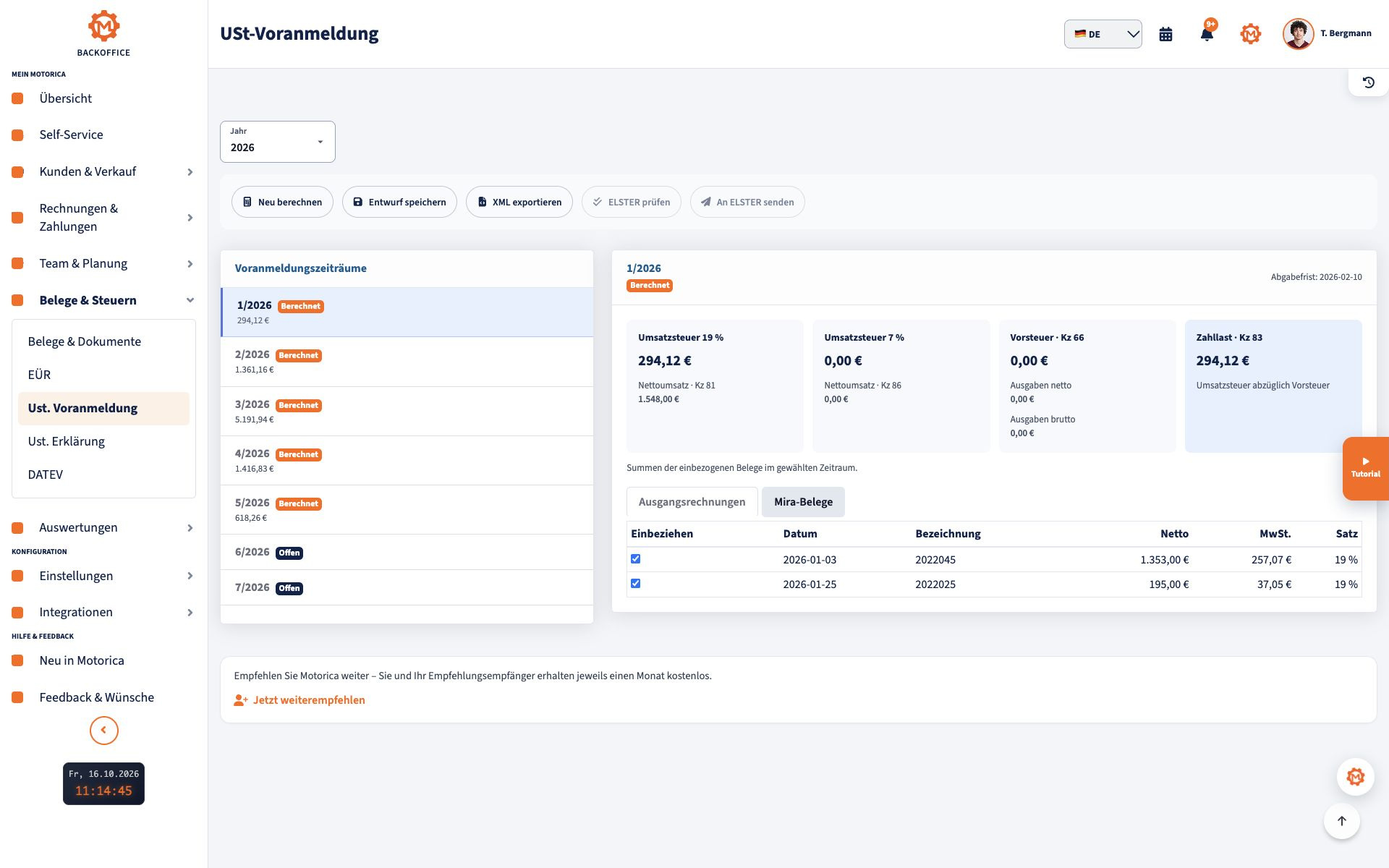Click the Neu berechnen button

[282, 202]
